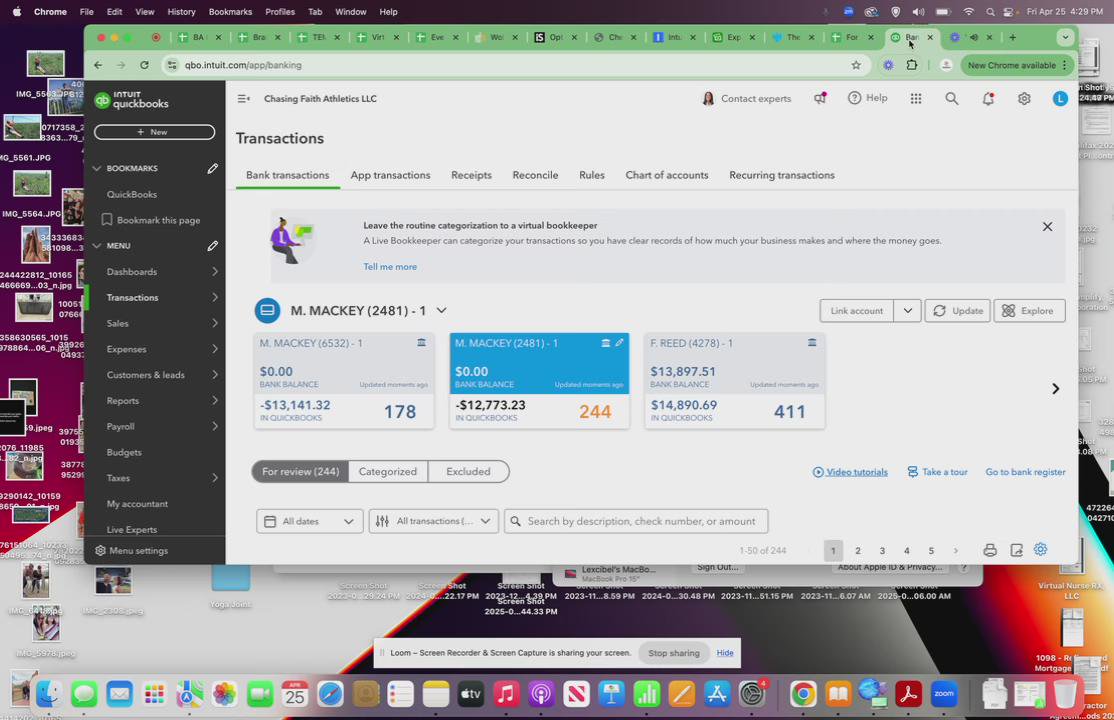Image resolution: width=1114 pixels, height=720 pixels.
Task: Collapse the QuickBooks sidebar navigation icon
Action: point(243,99)
